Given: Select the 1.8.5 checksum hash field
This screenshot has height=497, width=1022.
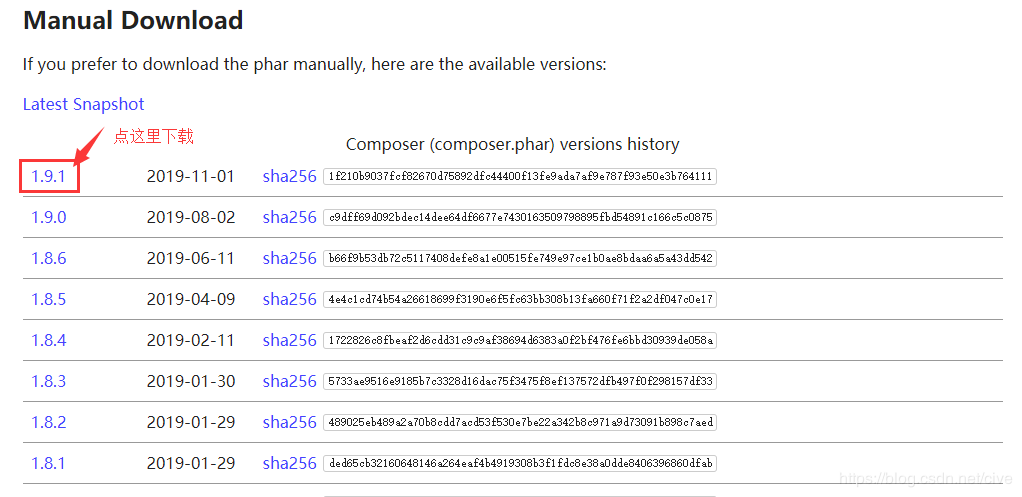Looking at the screenshot, I should tap(519, 300).
